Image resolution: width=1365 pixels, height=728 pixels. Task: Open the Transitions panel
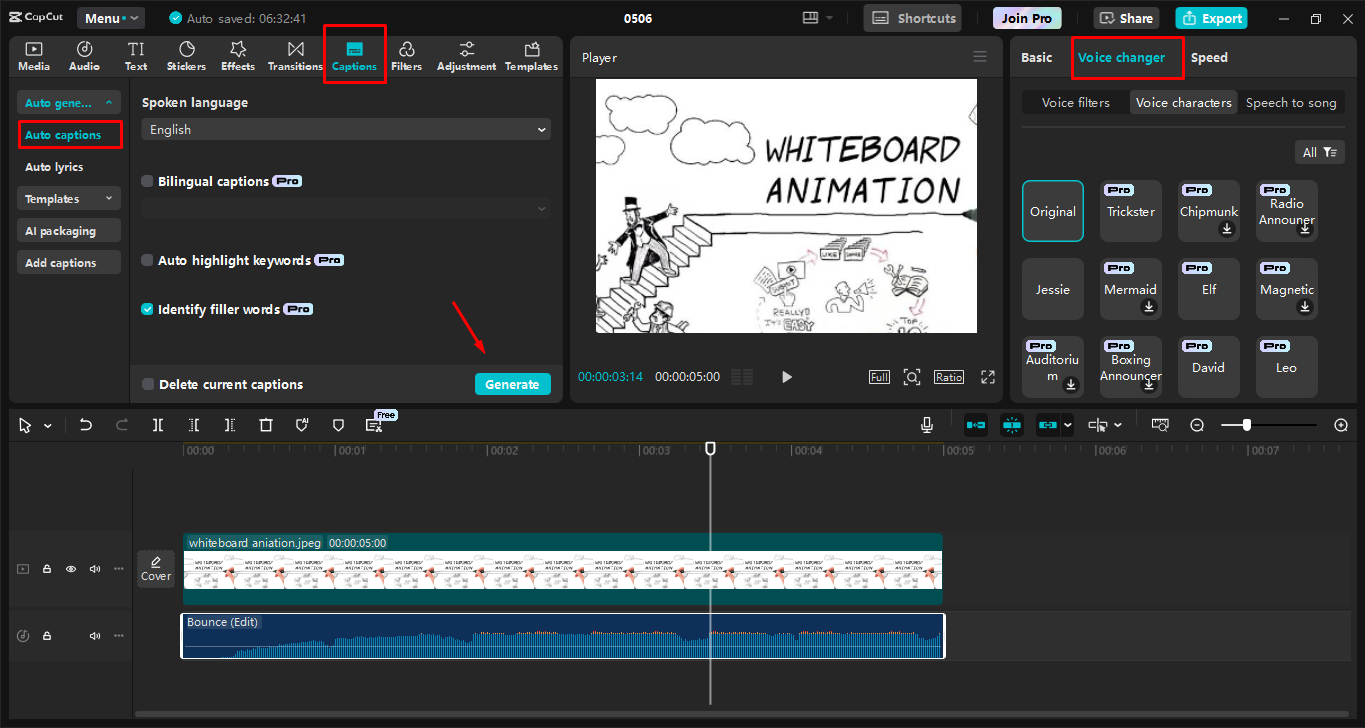(x=294, y=55)
